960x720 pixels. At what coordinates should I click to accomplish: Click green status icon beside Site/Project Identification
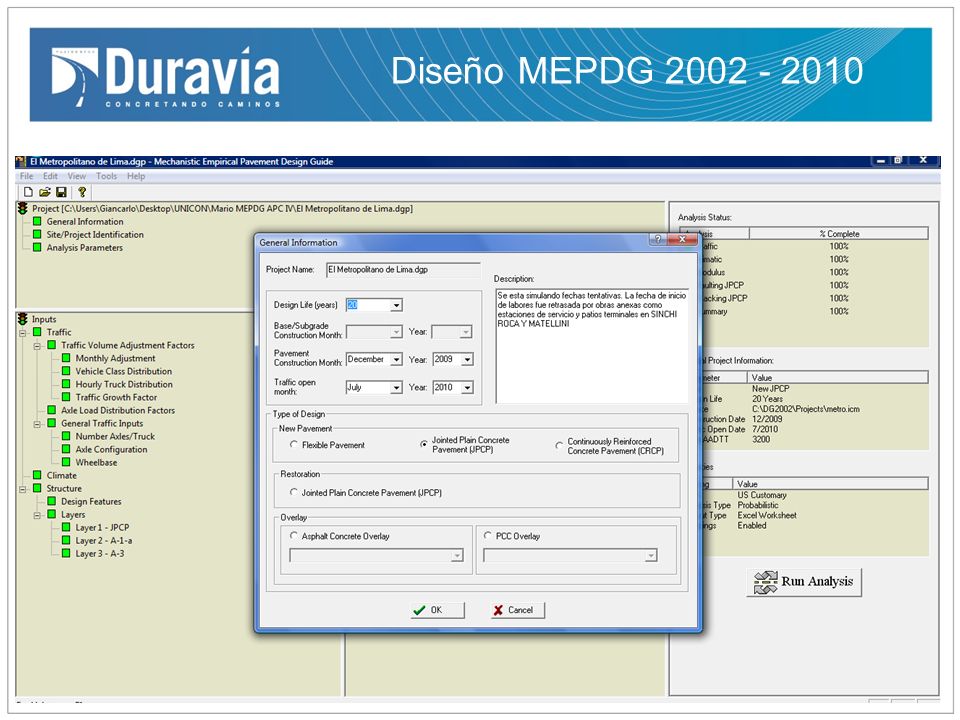pos(37,234)
